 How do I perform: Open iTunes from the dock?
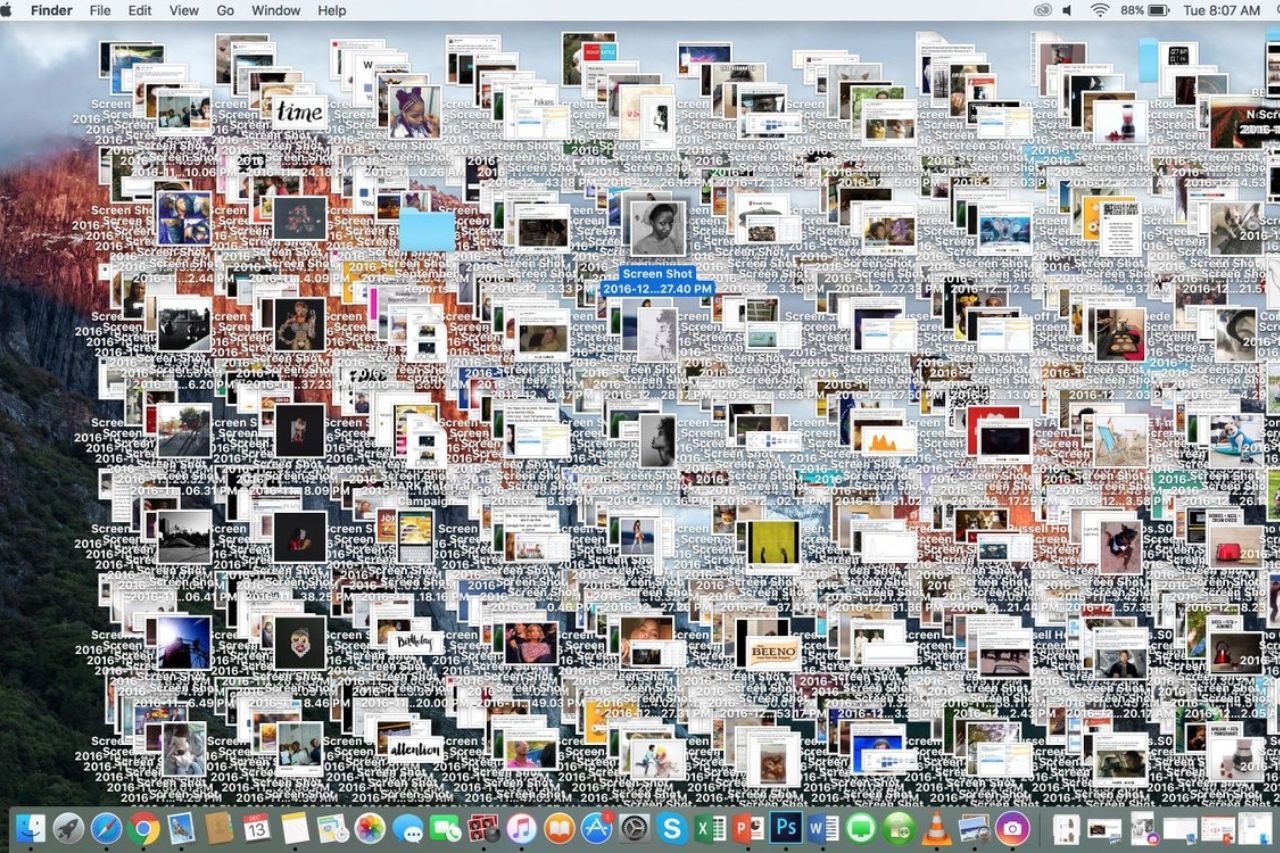tap(521, 828)
